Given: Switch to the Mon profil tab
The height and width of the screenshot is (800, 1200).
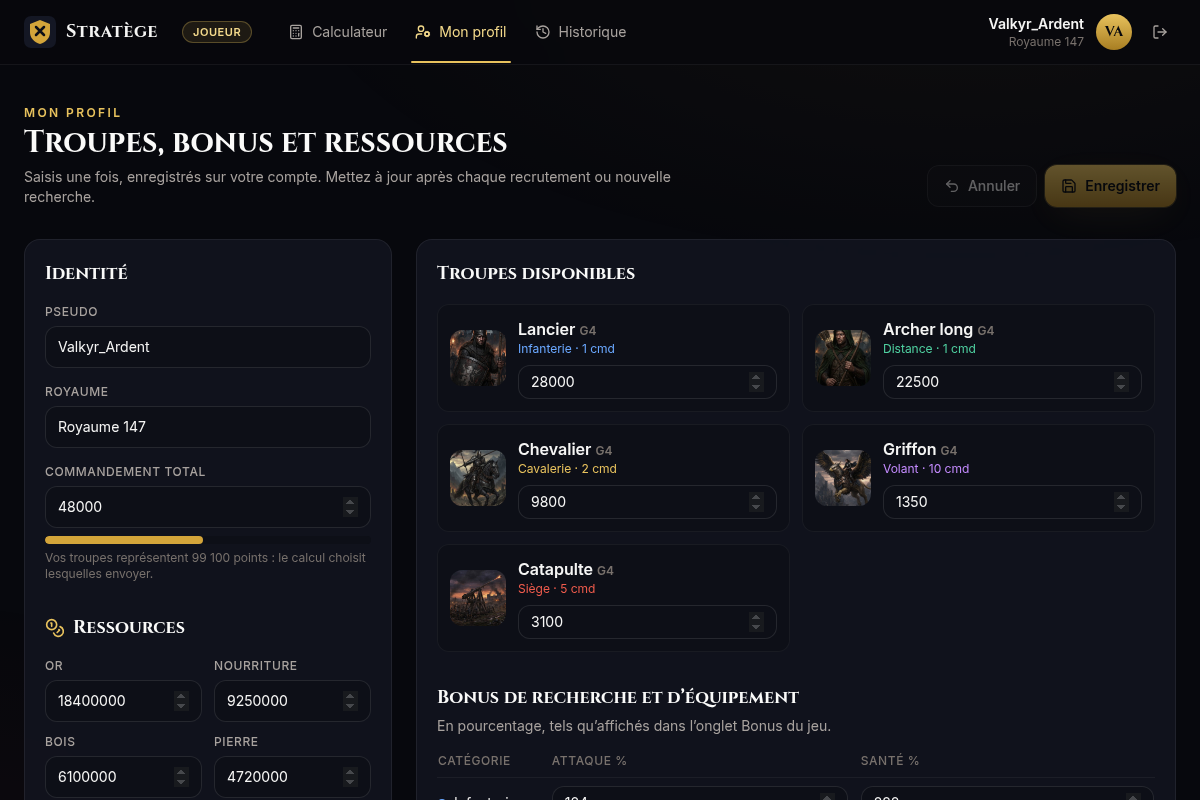Looking at the screenshot, I should tap(461, 32).
